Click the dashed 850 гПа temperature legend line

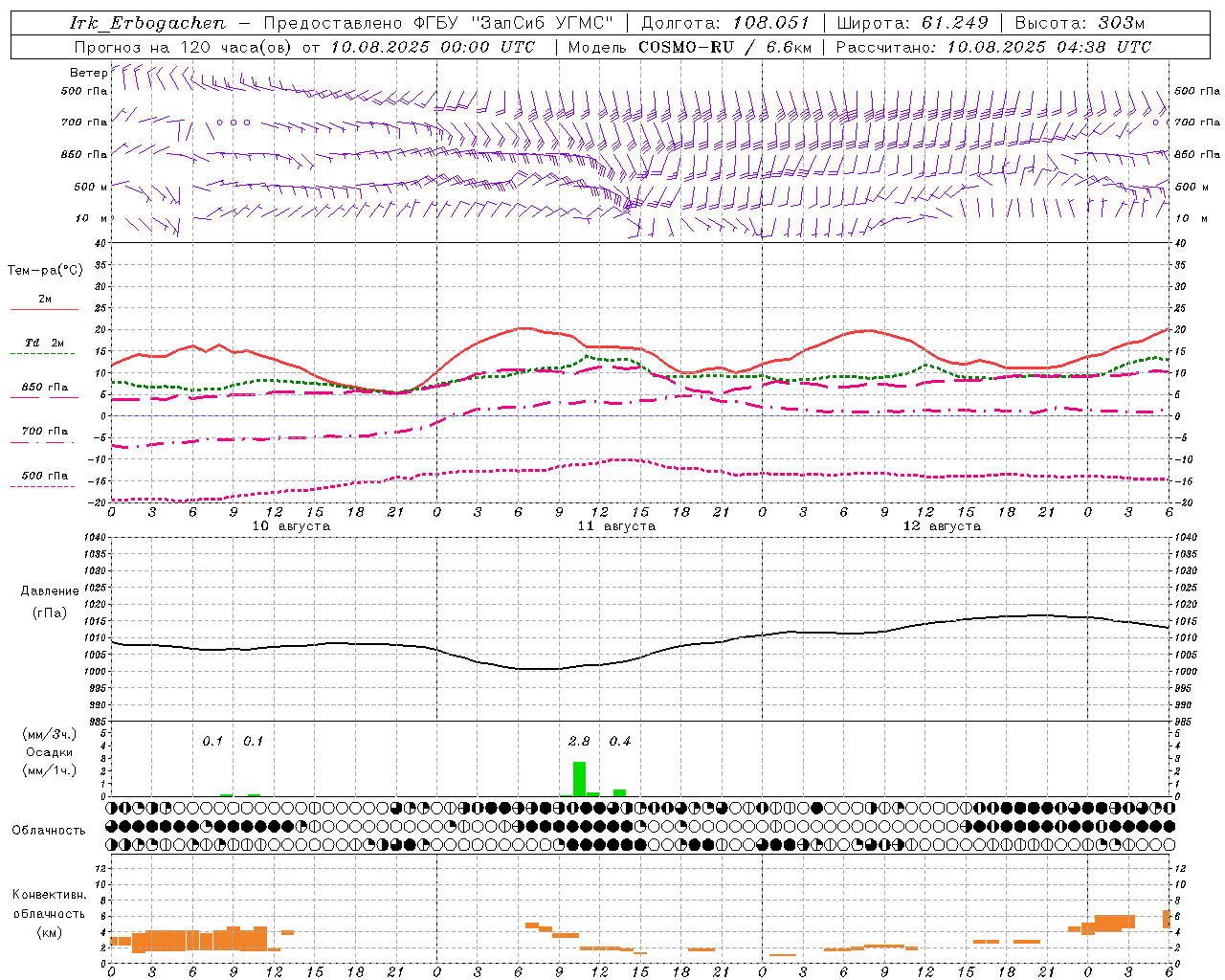44,398
